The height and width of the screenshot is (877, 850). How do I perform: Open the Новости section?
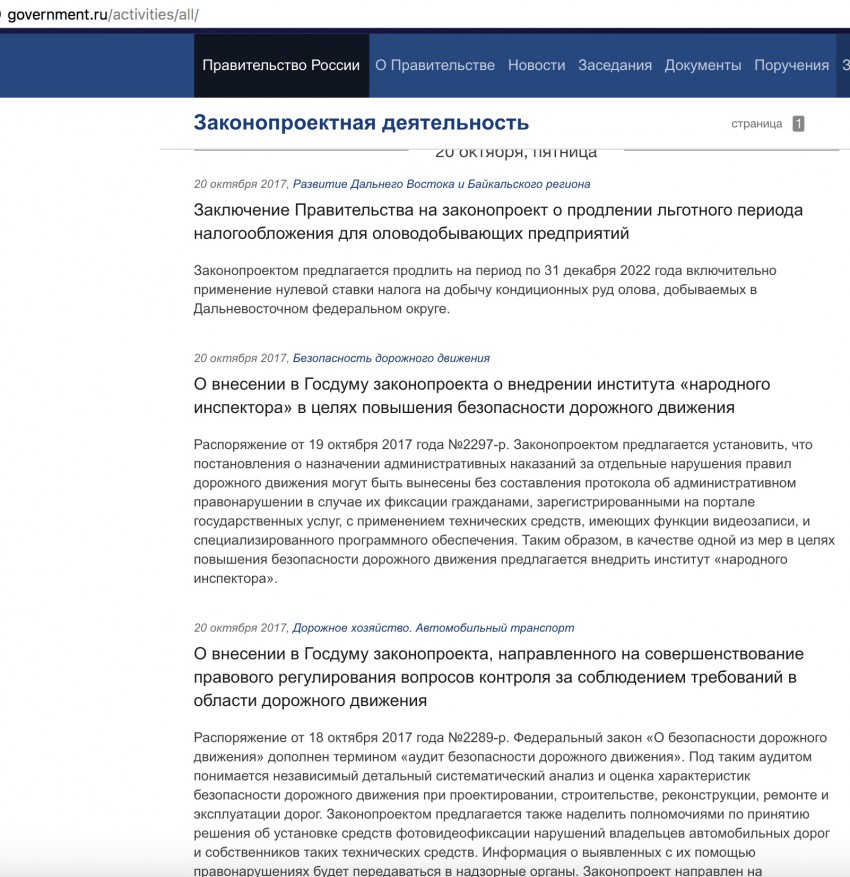click(x=536, y=65)
